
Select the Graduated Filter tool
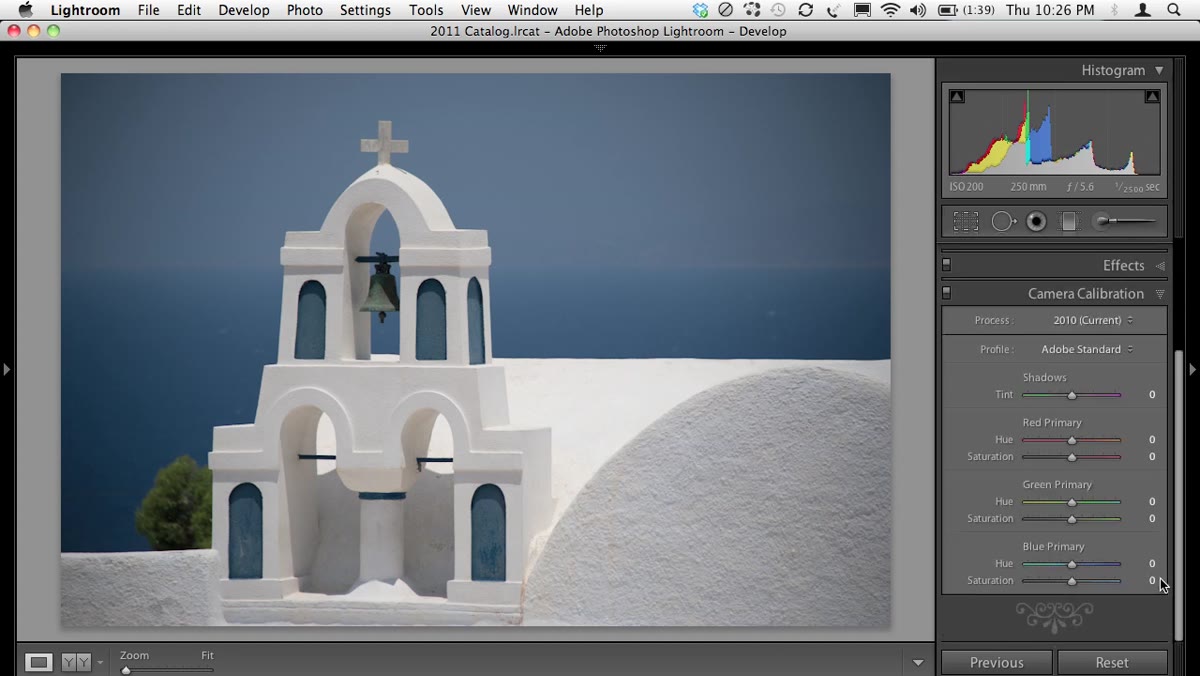tap(1069, 222)
